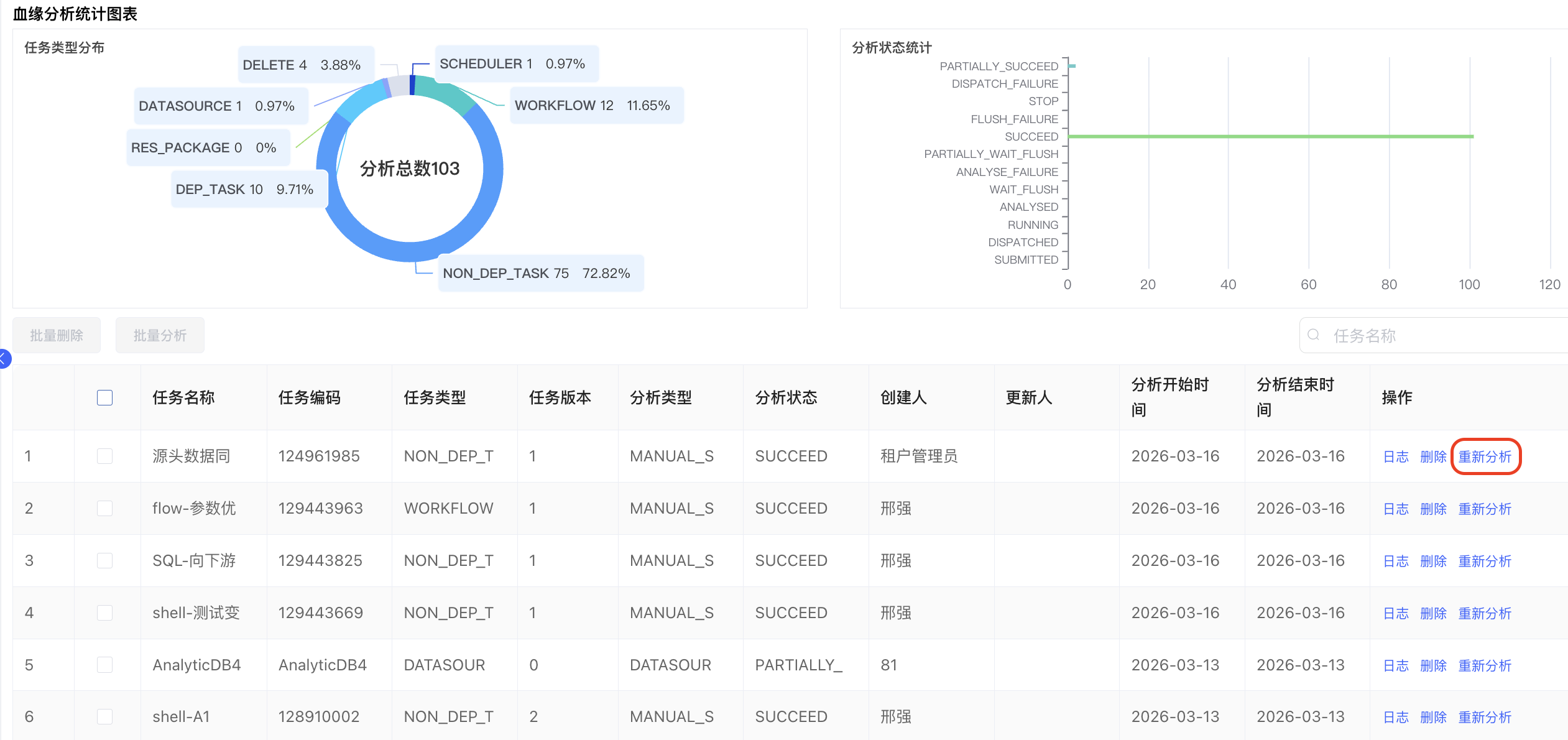Click the search magnifier icon
Viewport: 1568px width, 740px height.
tap(1314, 335)
